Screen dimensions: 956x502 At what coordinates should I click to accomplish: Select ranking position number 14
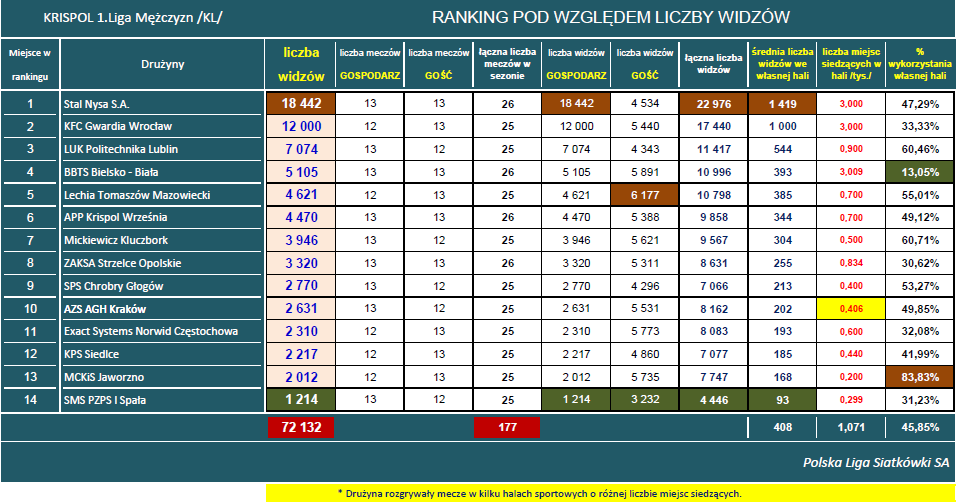click(x=30, y=400)
